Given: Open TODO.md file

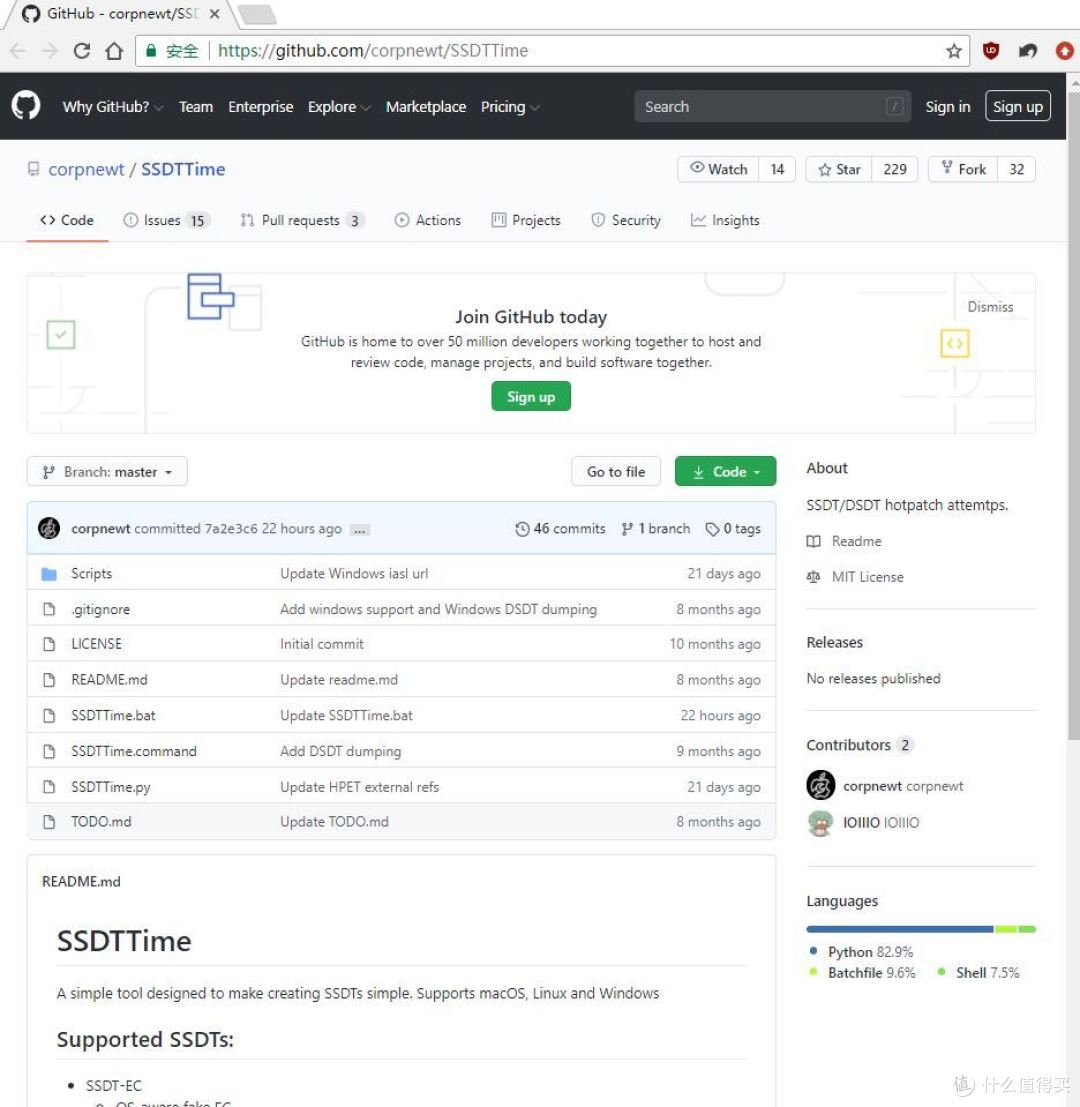Looking at the screenshot, I should tap(101, 822).
